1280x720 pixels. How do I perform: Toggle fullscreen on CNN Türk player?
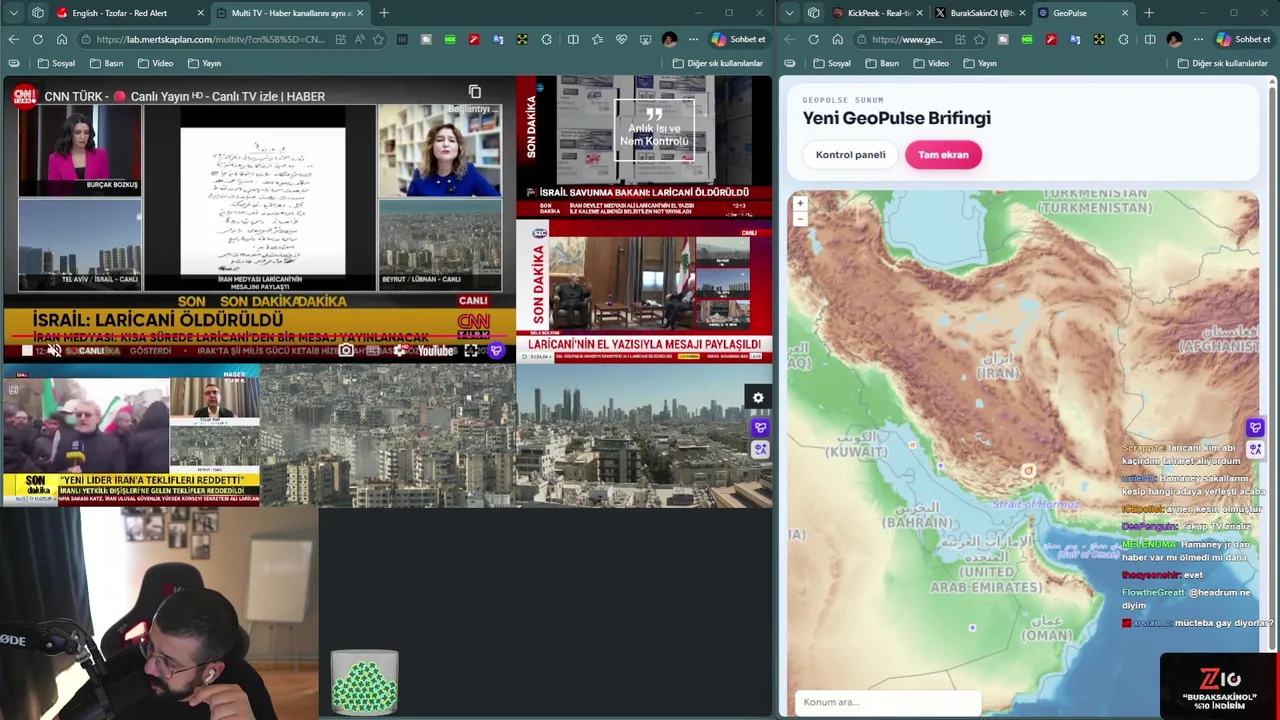(x=471, y=350)
